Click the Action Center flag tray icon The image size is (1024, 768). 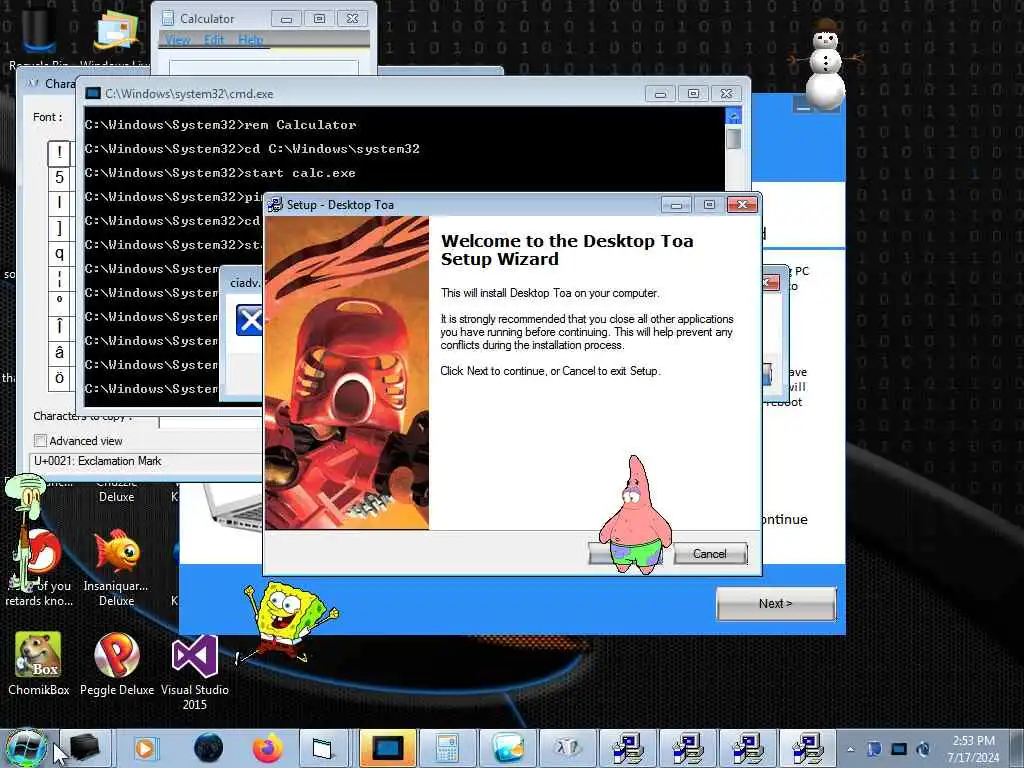click(874, 749)
